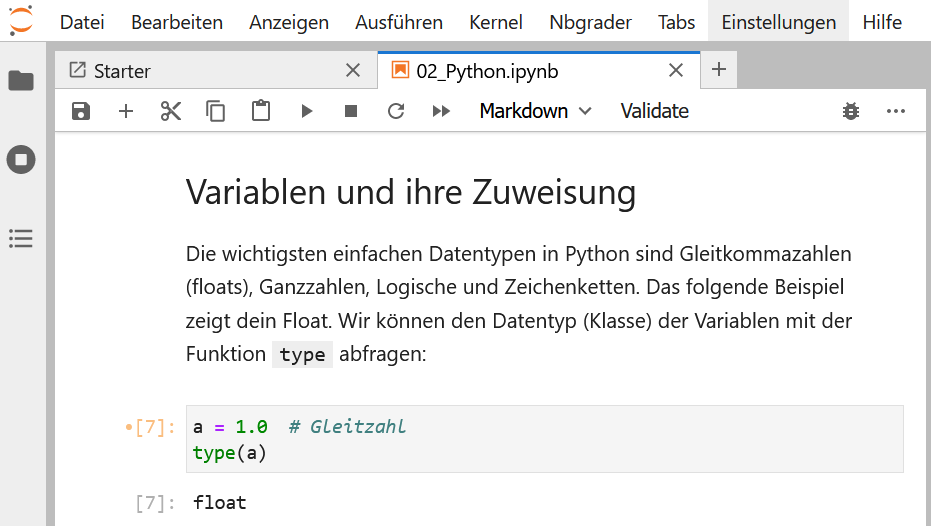Copy the selected cell
931x526 pixels.
(x=216, y=111)
